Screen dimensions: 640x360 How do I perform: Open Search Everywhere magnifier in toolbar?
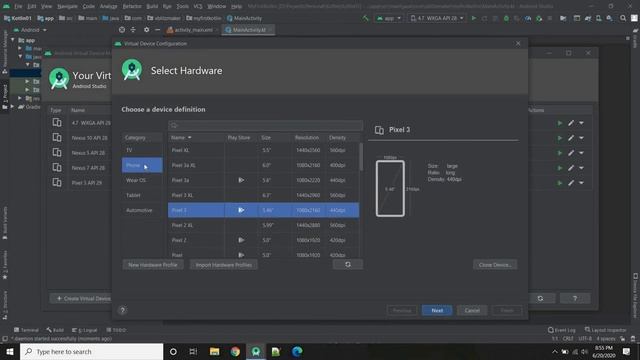click(x=623, y=18)
